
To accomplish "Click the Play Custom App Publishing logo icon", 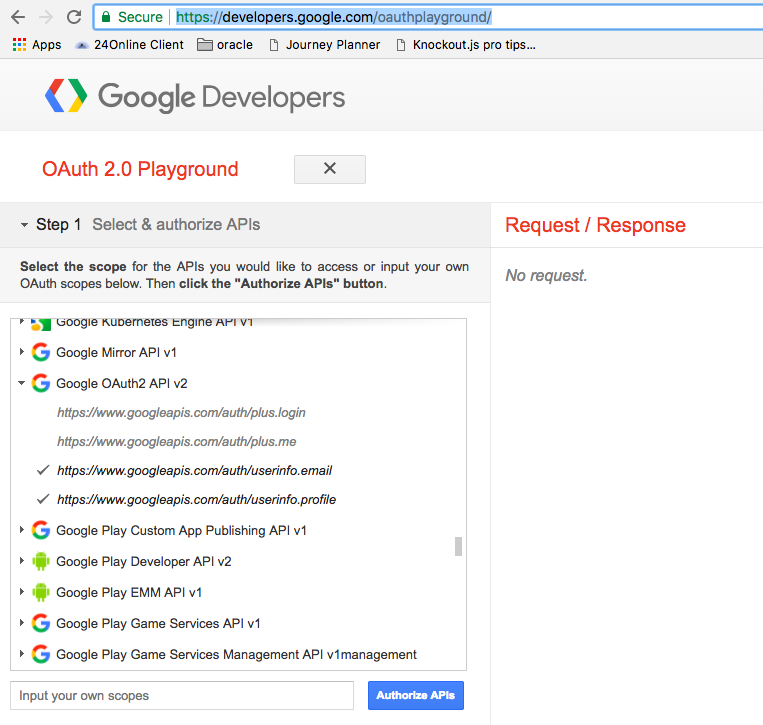I will tap(41, 530).
